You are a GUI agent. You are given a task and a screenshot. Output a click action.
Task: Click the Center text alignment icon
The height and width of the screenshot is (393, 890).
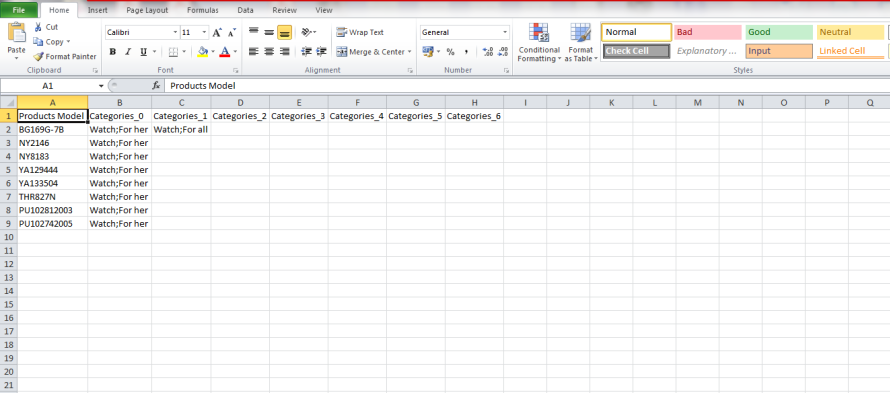[x=269, y=52]
